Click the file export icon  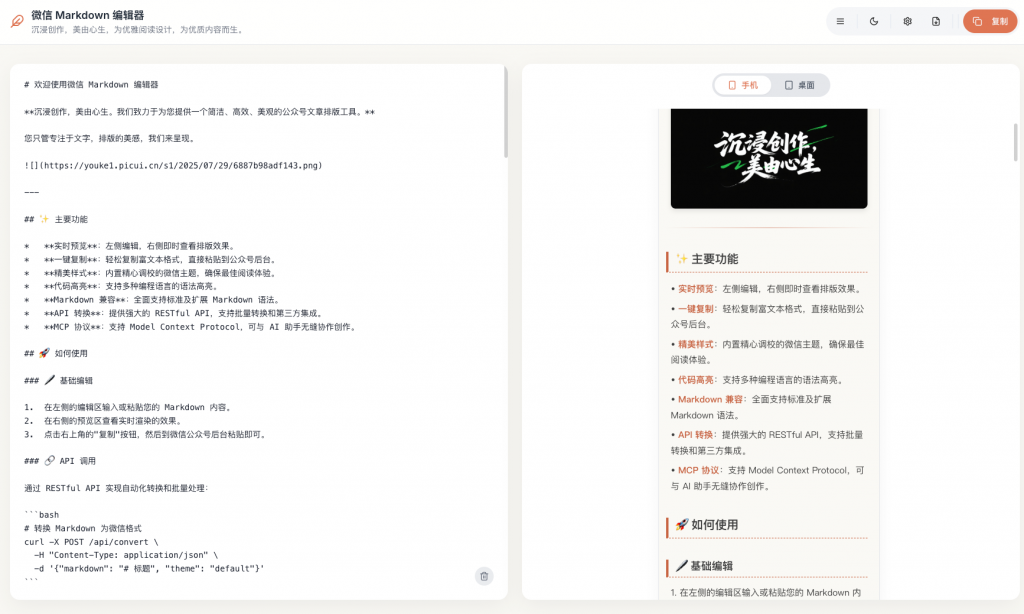[x=936, y=22]
